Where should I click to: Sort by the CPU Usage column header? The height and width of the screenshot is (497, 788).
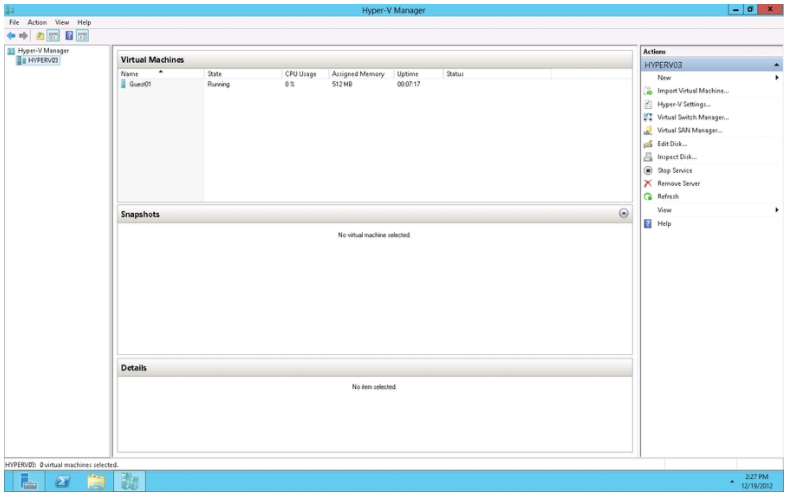point(305,74)
